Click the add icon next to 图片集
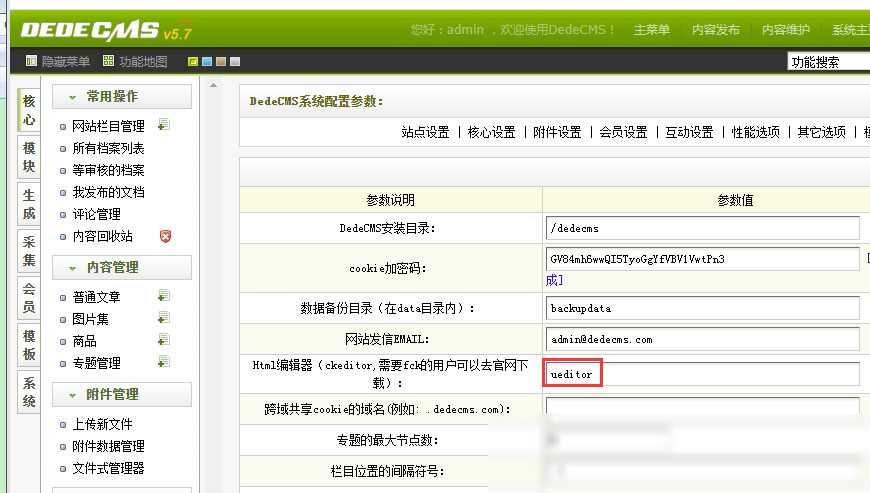This screenshot has height=493, width=870. 163,318
